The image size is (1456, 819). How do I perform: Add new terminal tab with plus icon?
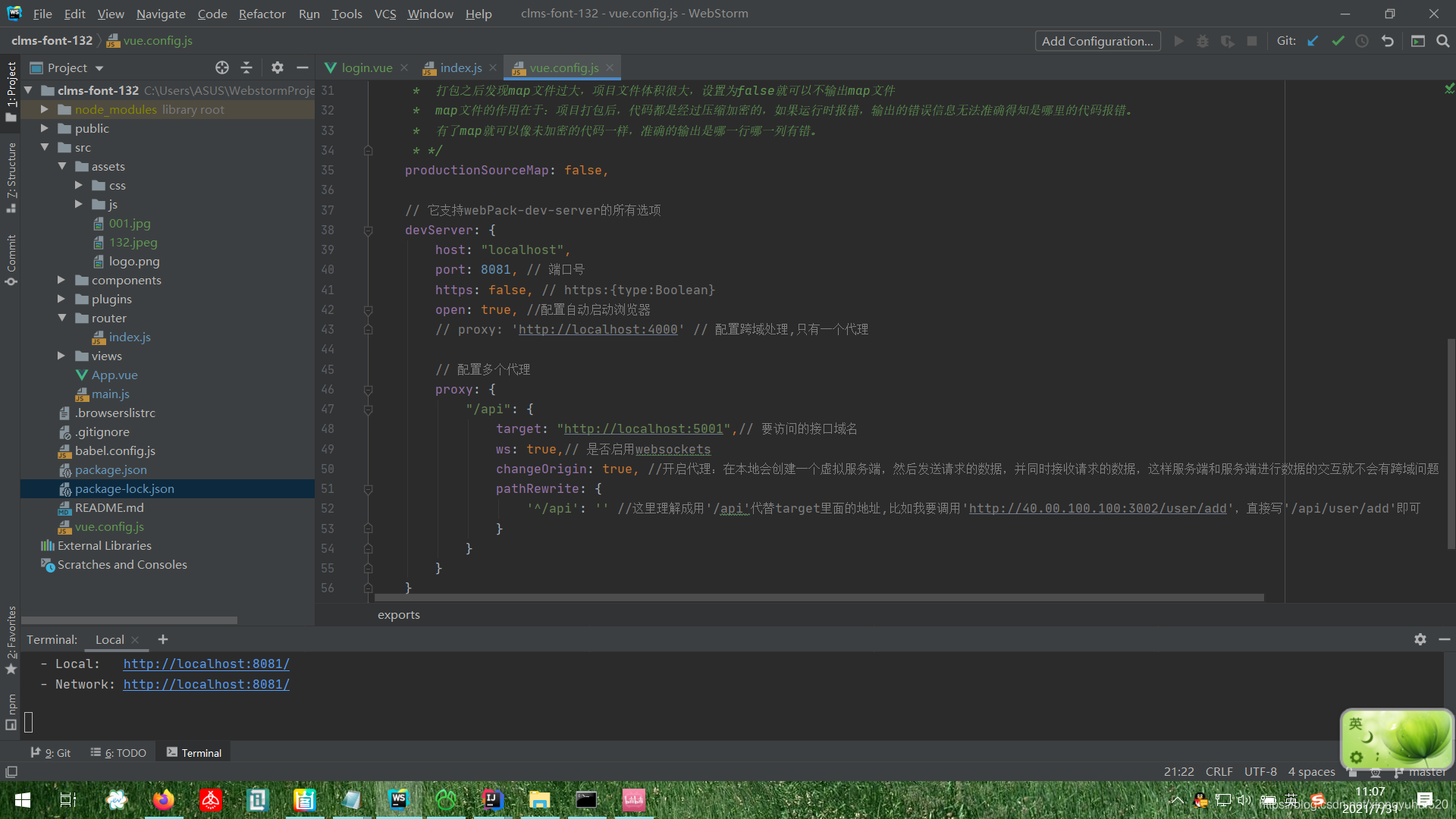pyautogui.click(x=163, y=639)
